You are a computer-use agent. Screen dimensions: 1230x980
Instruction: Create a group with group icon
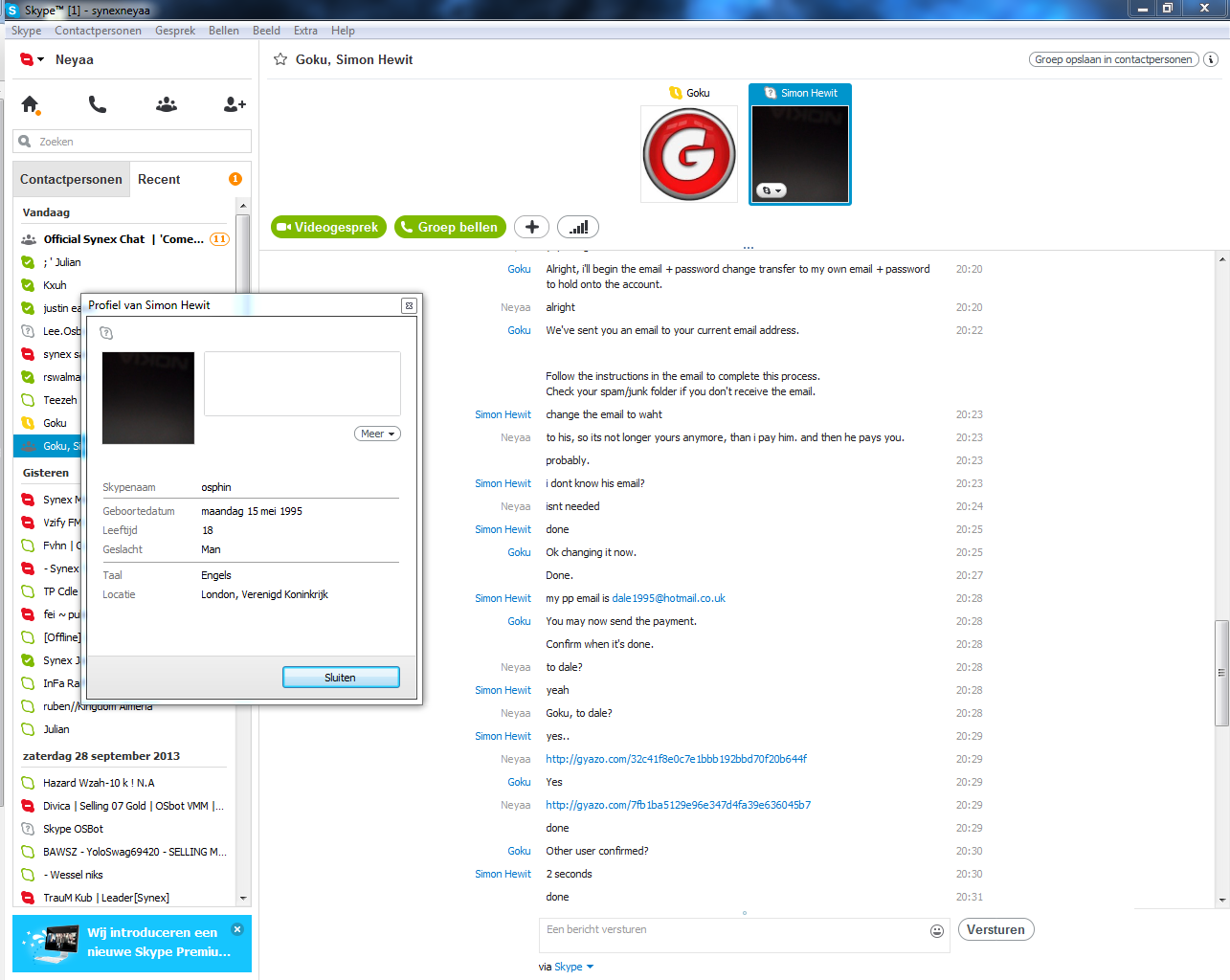167,104
